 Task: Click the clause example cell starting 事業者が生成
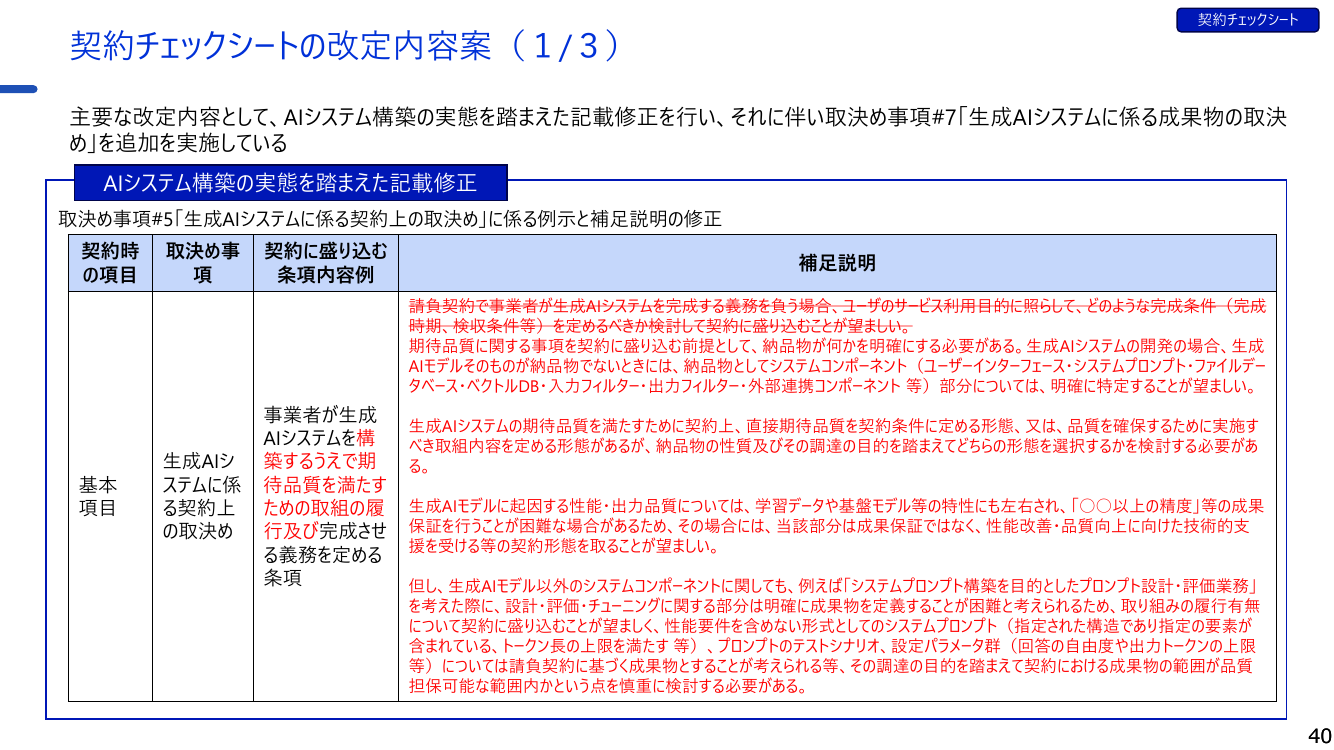pos(325,496)
